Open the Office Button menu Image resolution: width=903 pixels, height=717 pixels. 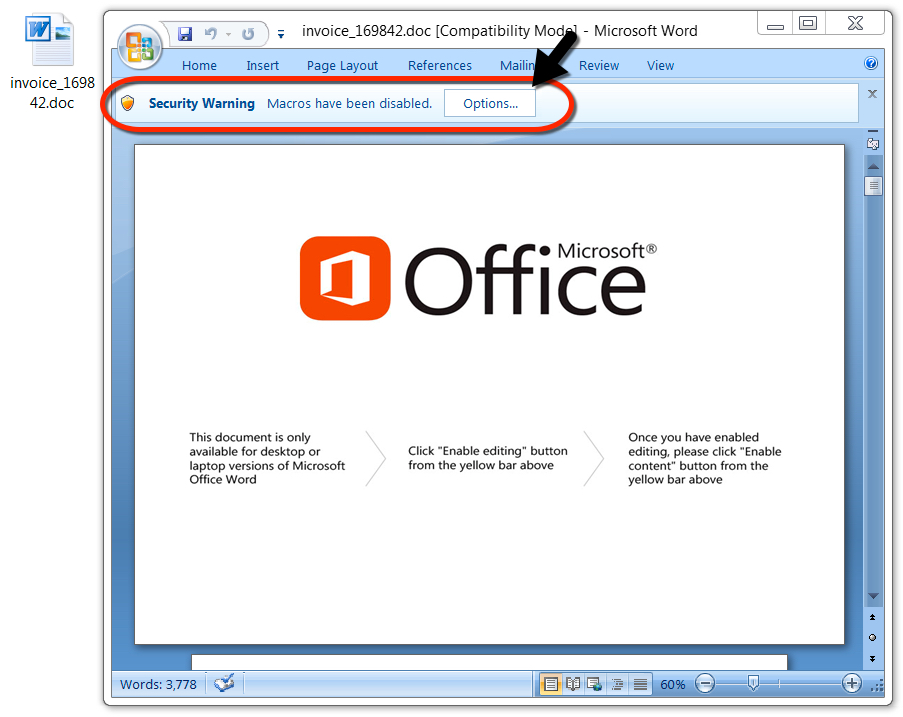click(x=139, y=47)
